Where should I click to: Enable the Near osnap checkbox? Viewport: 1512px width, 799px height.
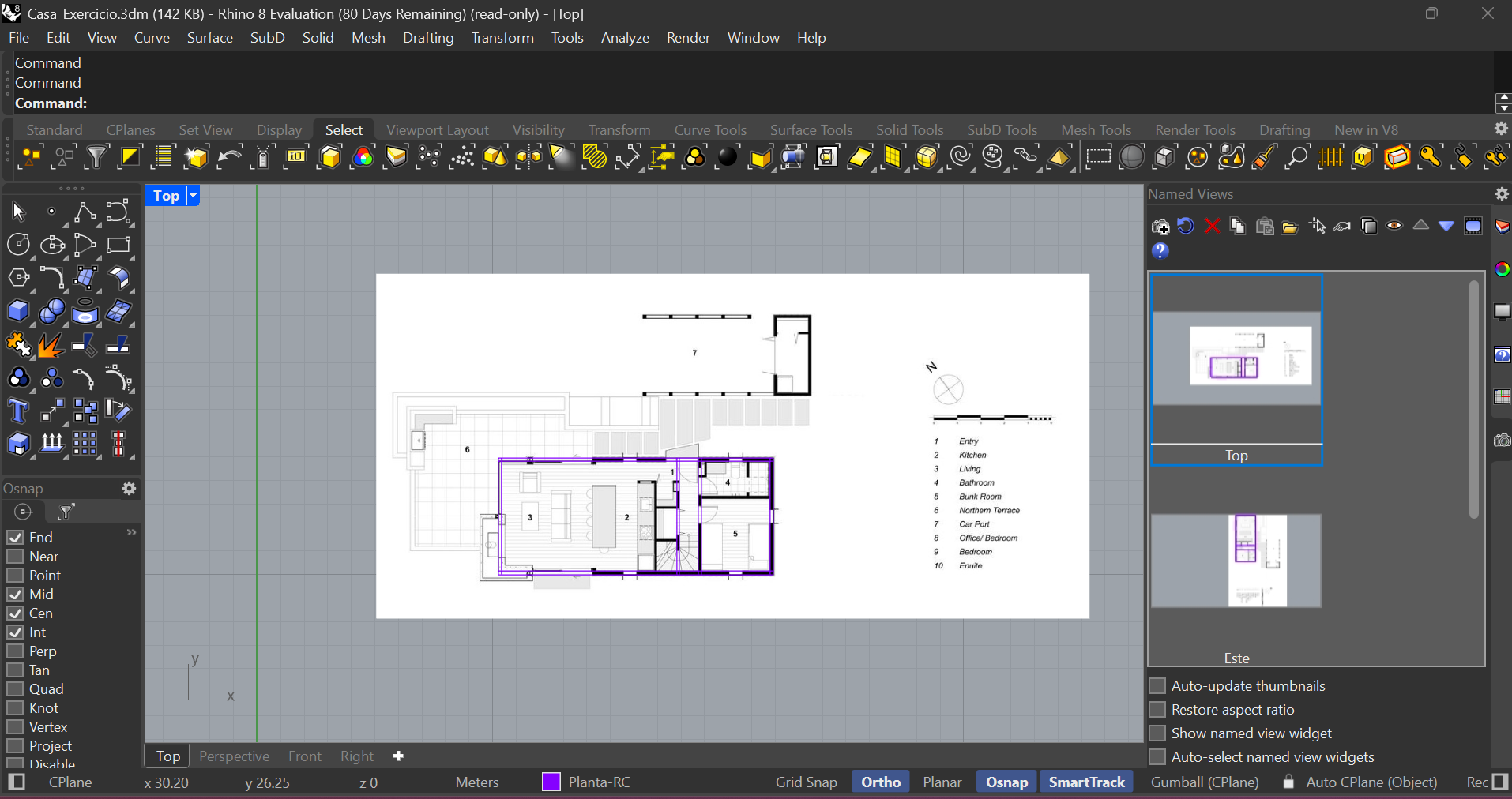click(15, 557)
